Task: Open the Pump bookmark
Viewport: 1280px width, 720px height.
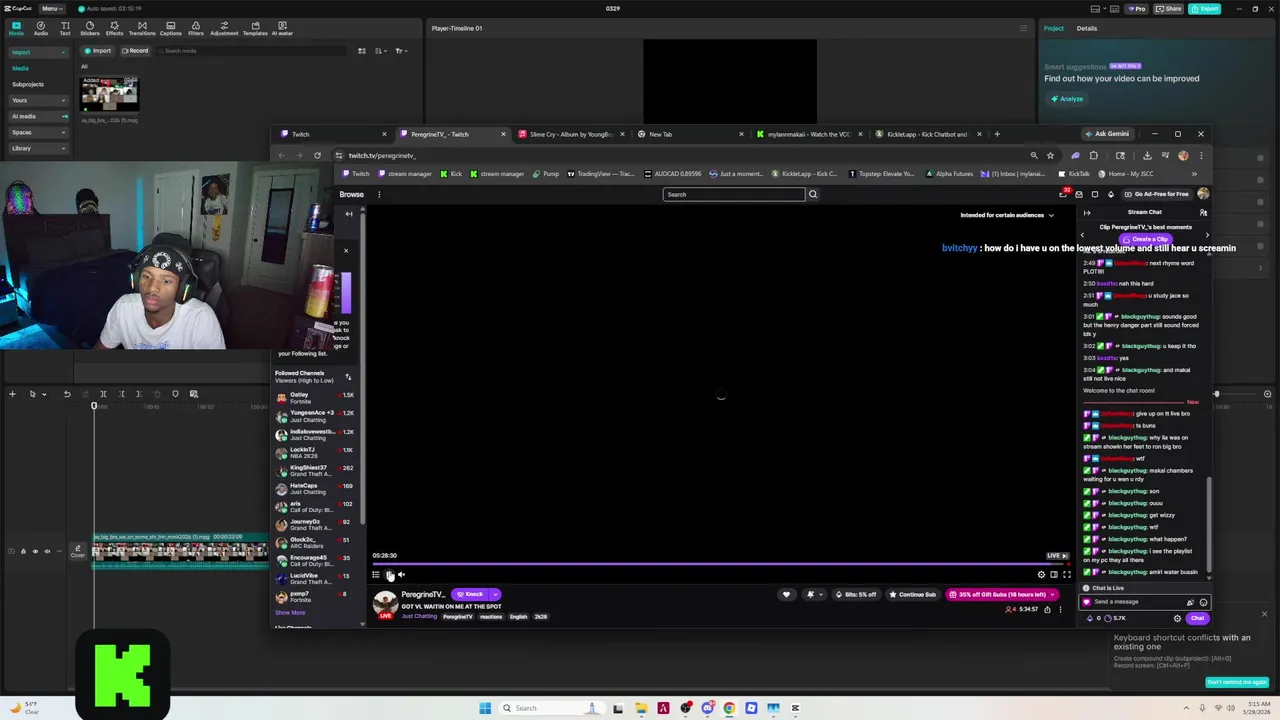Action: [546, 174]
